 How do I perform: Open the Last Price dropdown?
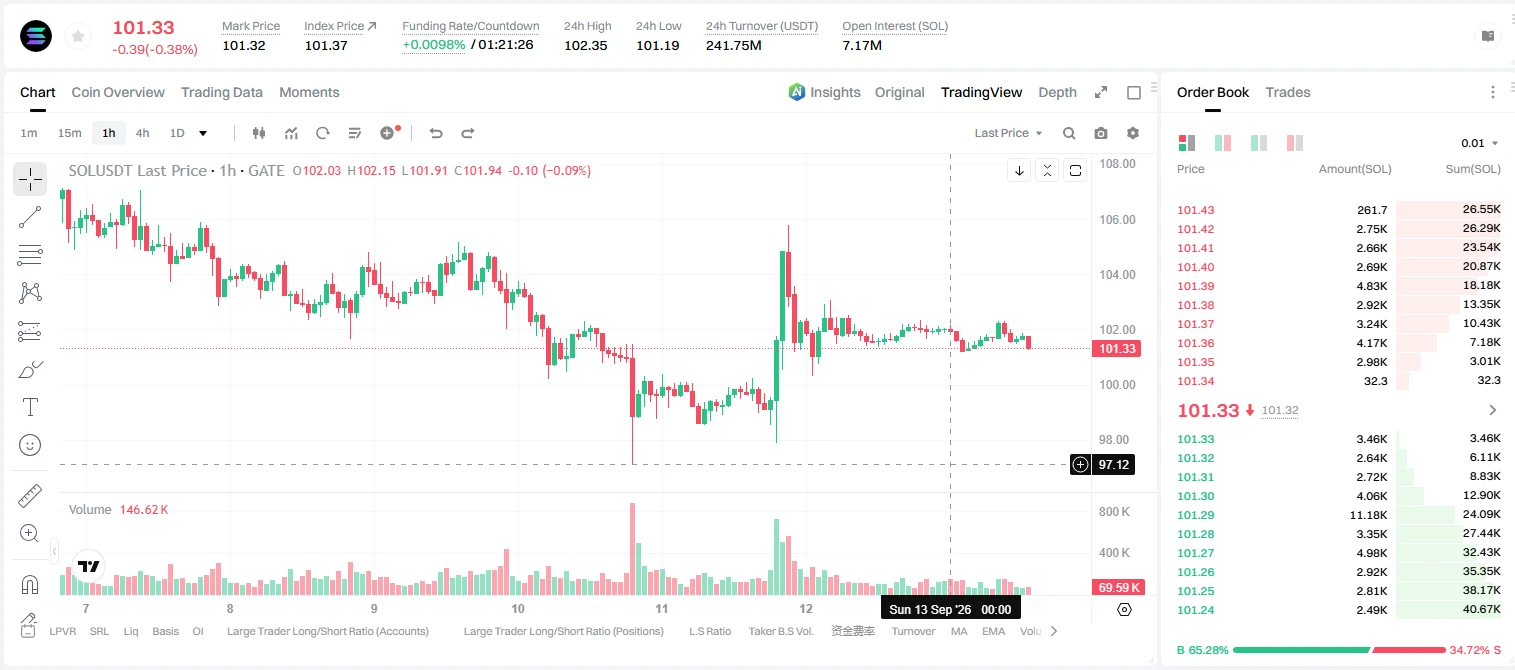tap(1008, 133)
